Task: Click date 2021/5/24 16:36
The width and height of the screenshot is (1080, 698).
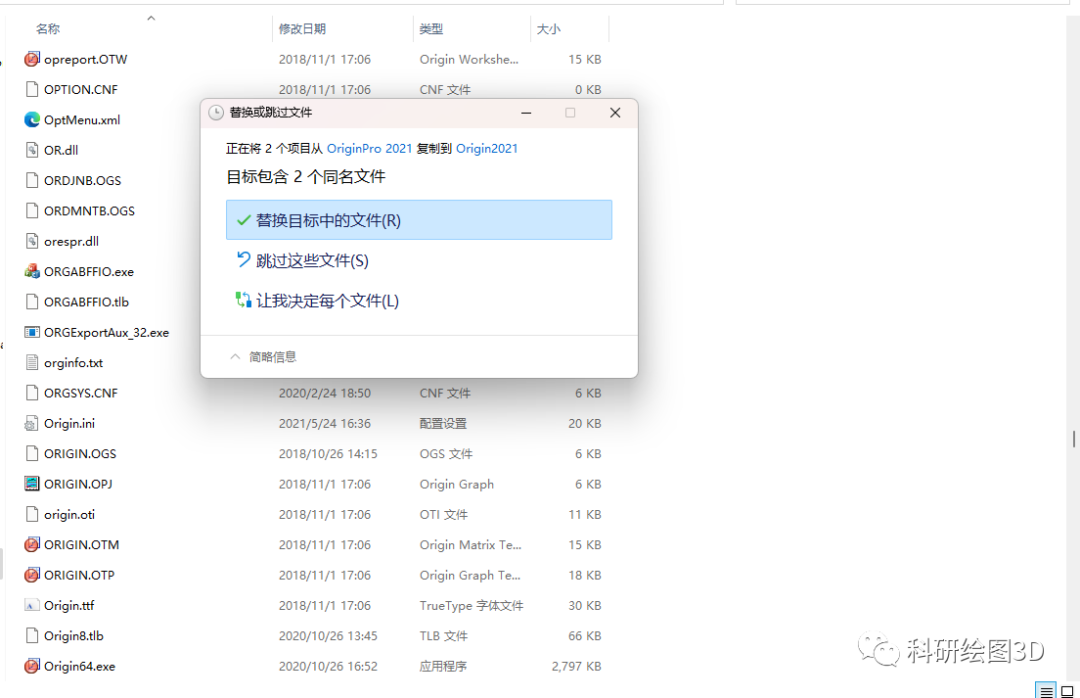Action: 324,423
